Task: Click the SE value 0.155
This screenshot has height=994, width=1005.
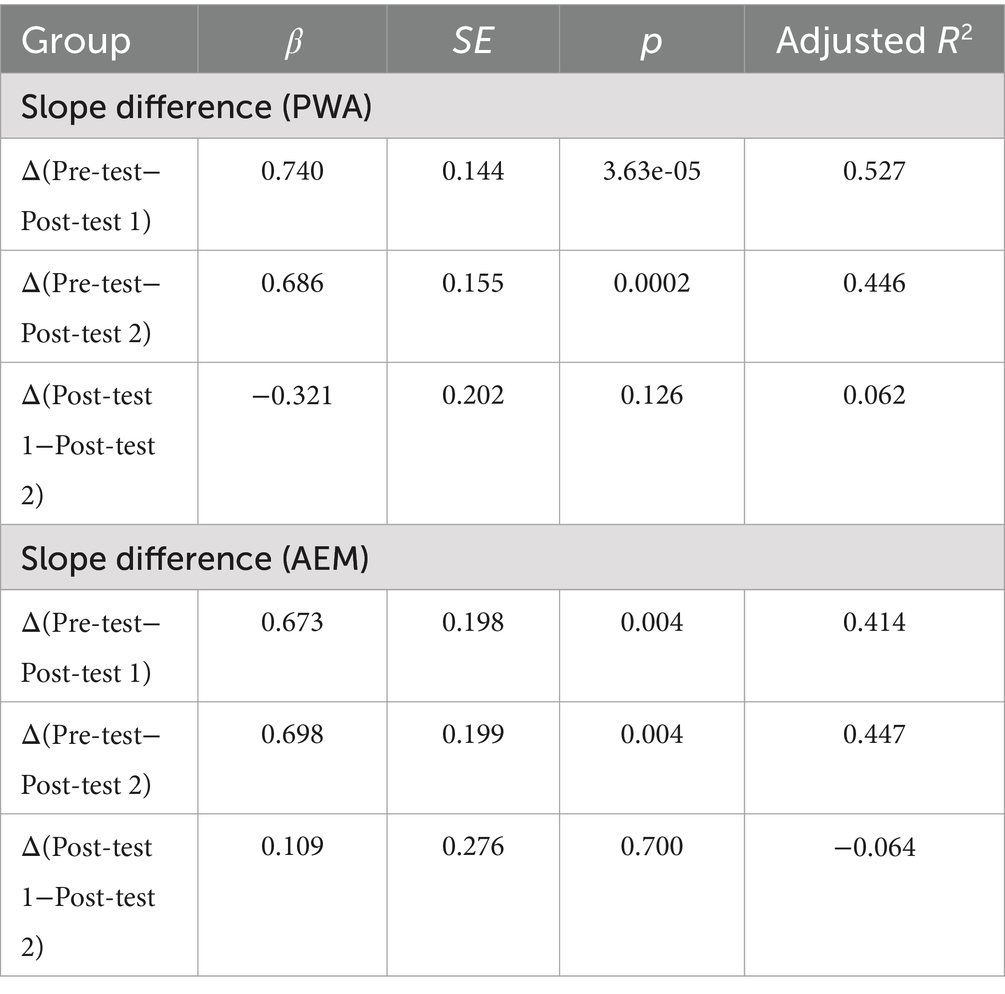Action: 473,283
